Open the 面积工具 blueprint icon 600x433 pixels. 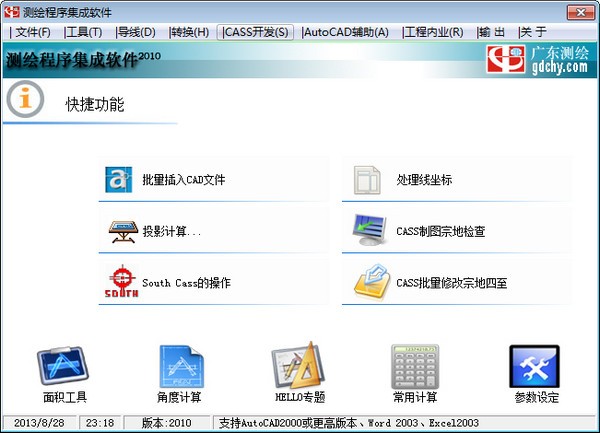(x=63, y=366)
